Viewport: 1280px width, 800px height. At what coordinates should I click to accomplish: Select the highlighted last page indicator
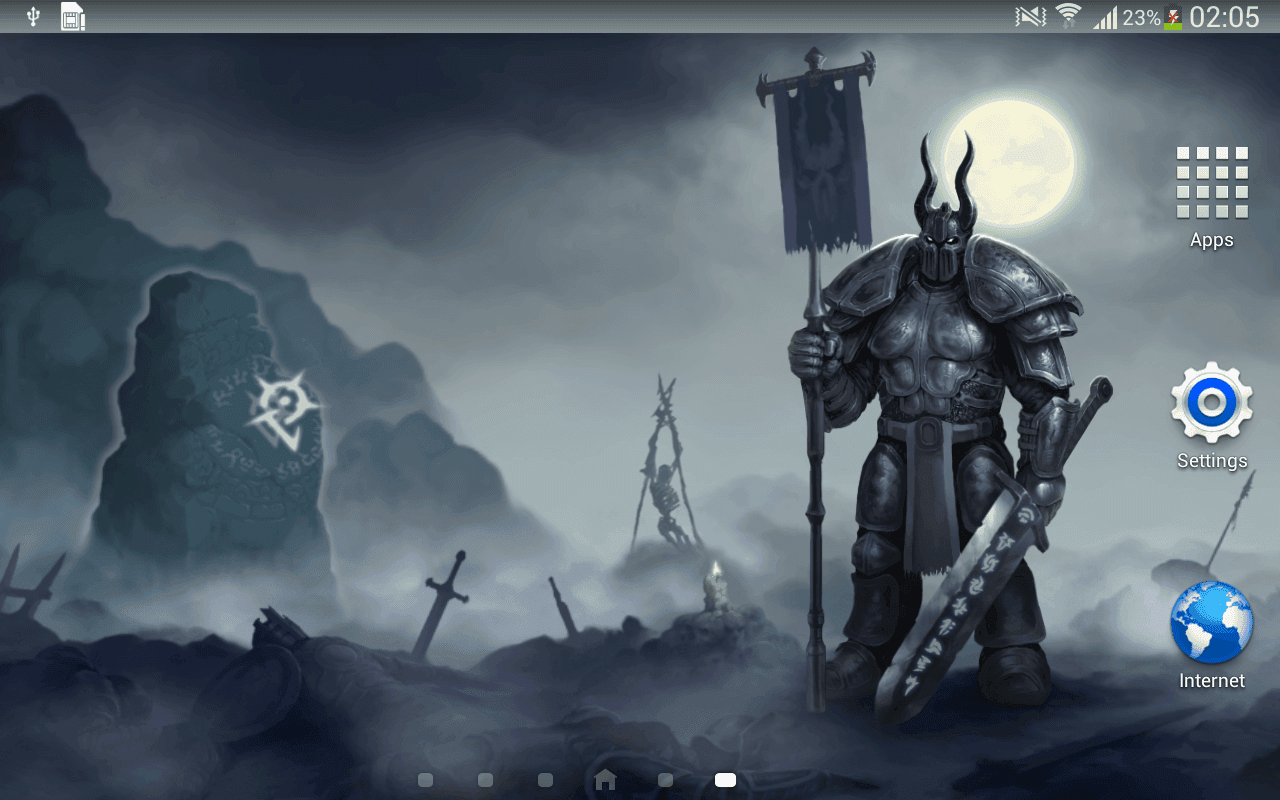(x=725, y=780)
